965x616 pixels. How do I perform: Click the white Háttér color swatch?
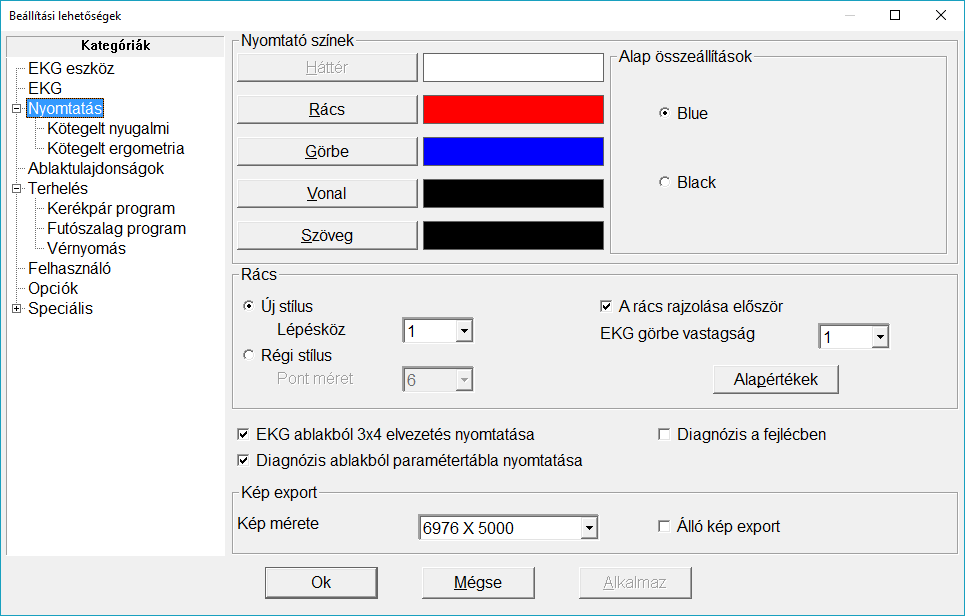pyautogui.click(x=513, y=68)
